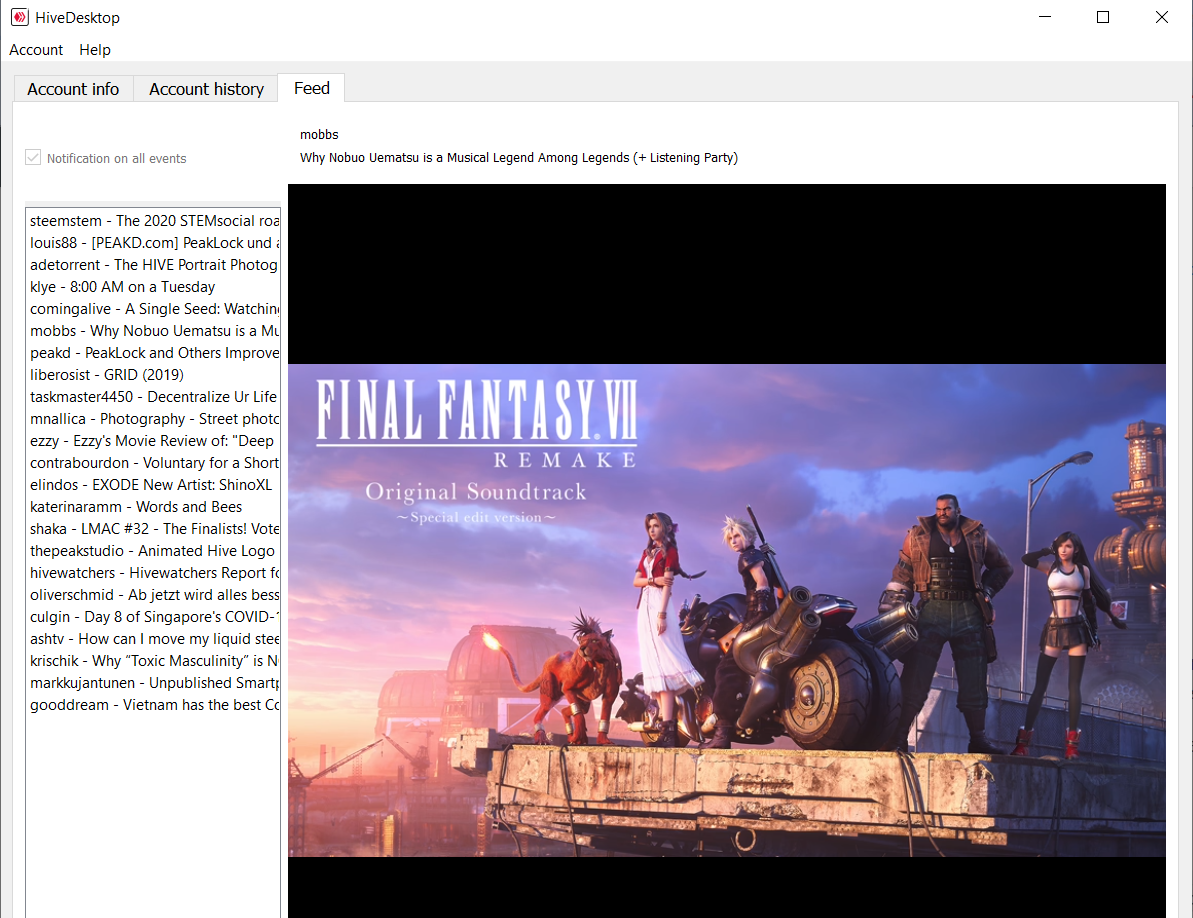Select mobbs Nobuo Uematsu entry in list
The width and height of the screenshot is (1193, 918).
[x=154, y=331]
